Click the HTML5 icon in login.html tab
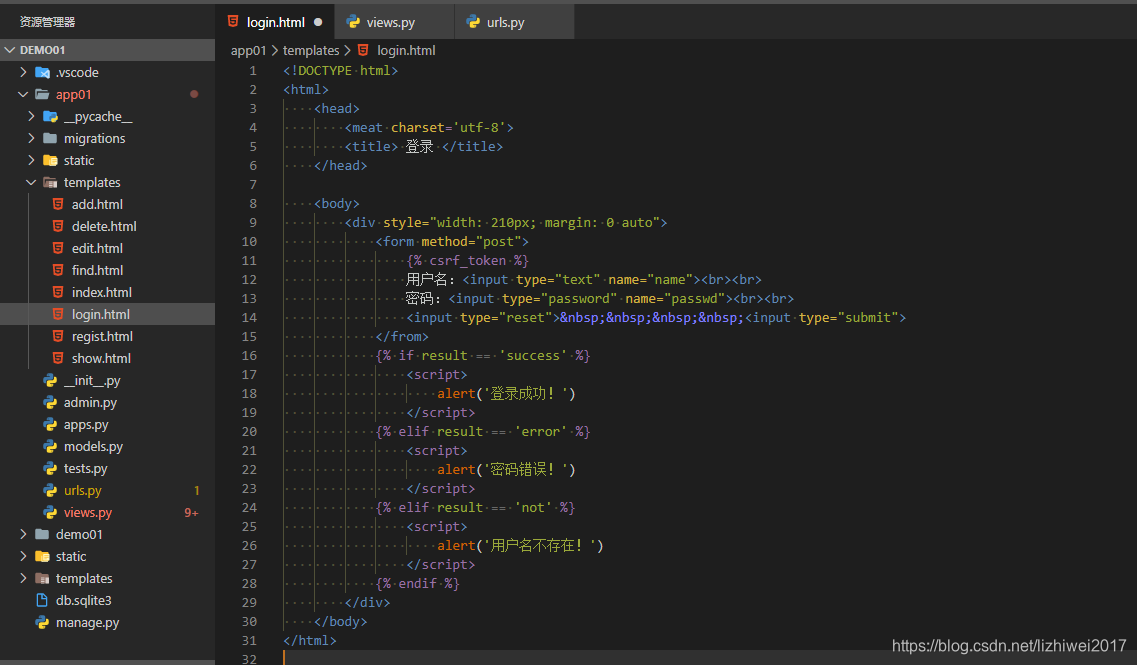 [x=233, y=21]
